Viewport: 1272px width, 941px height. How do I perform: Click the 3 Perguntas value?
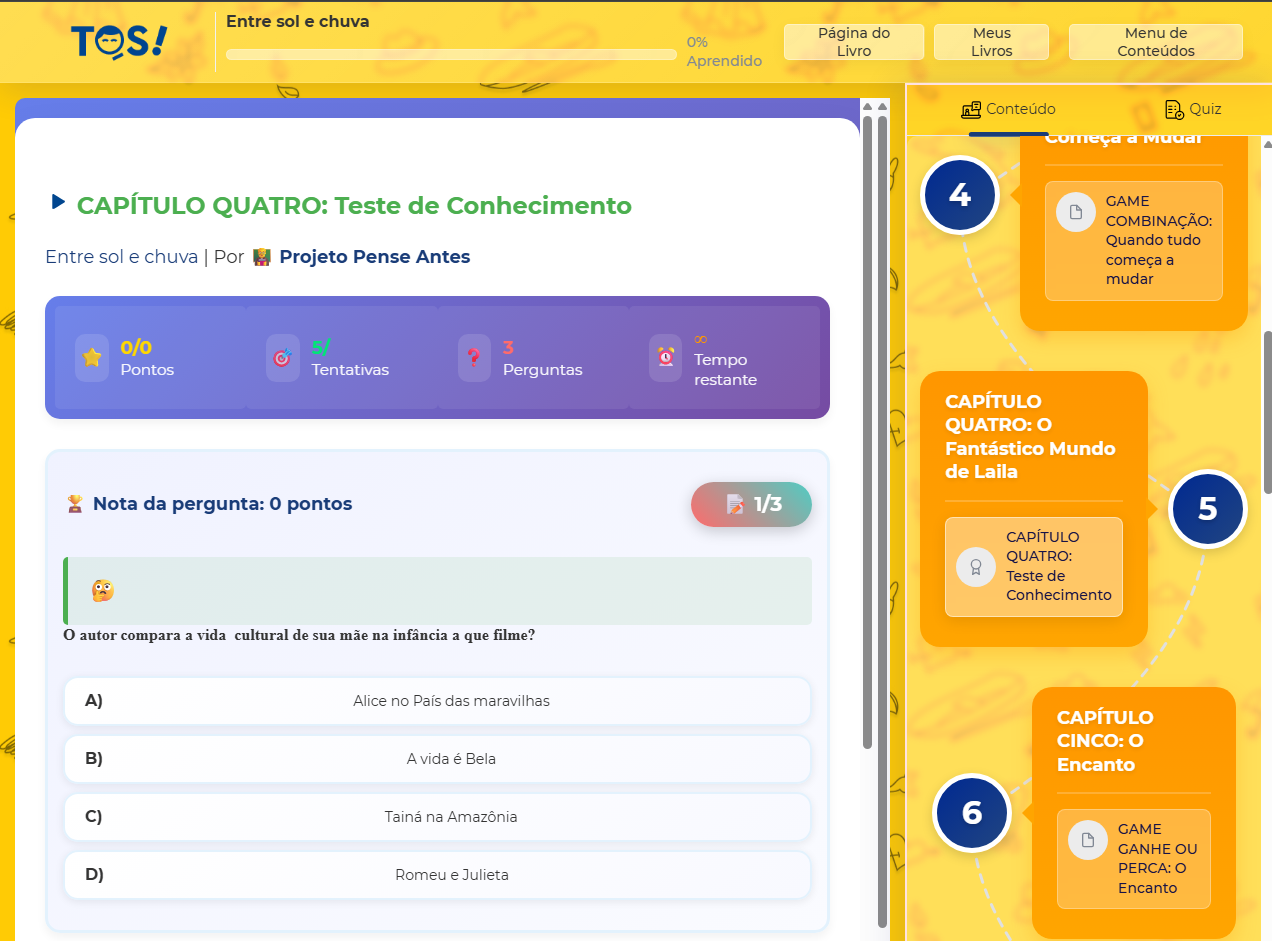(x=508, y=347)
